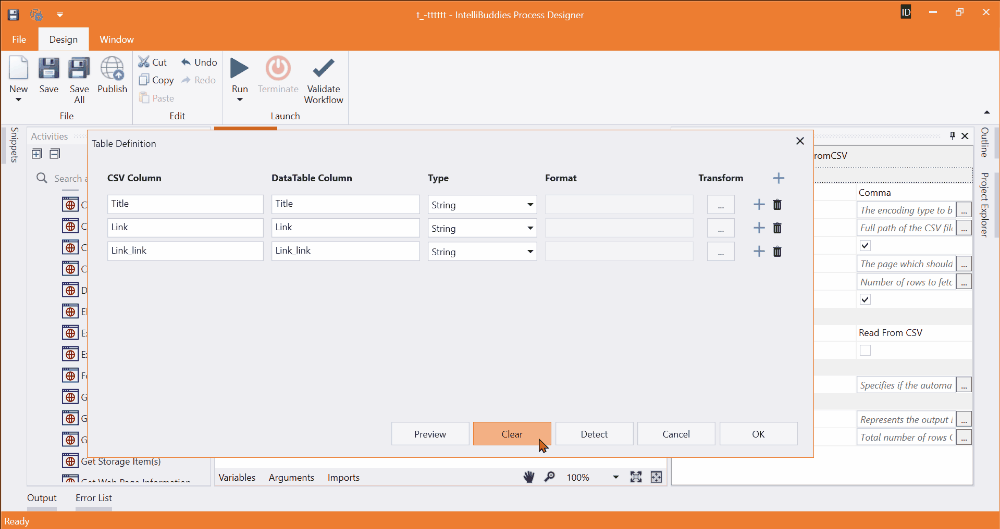Click the Save icon in ribbon
Screen dimensions: 1000x529
point(49,68)
